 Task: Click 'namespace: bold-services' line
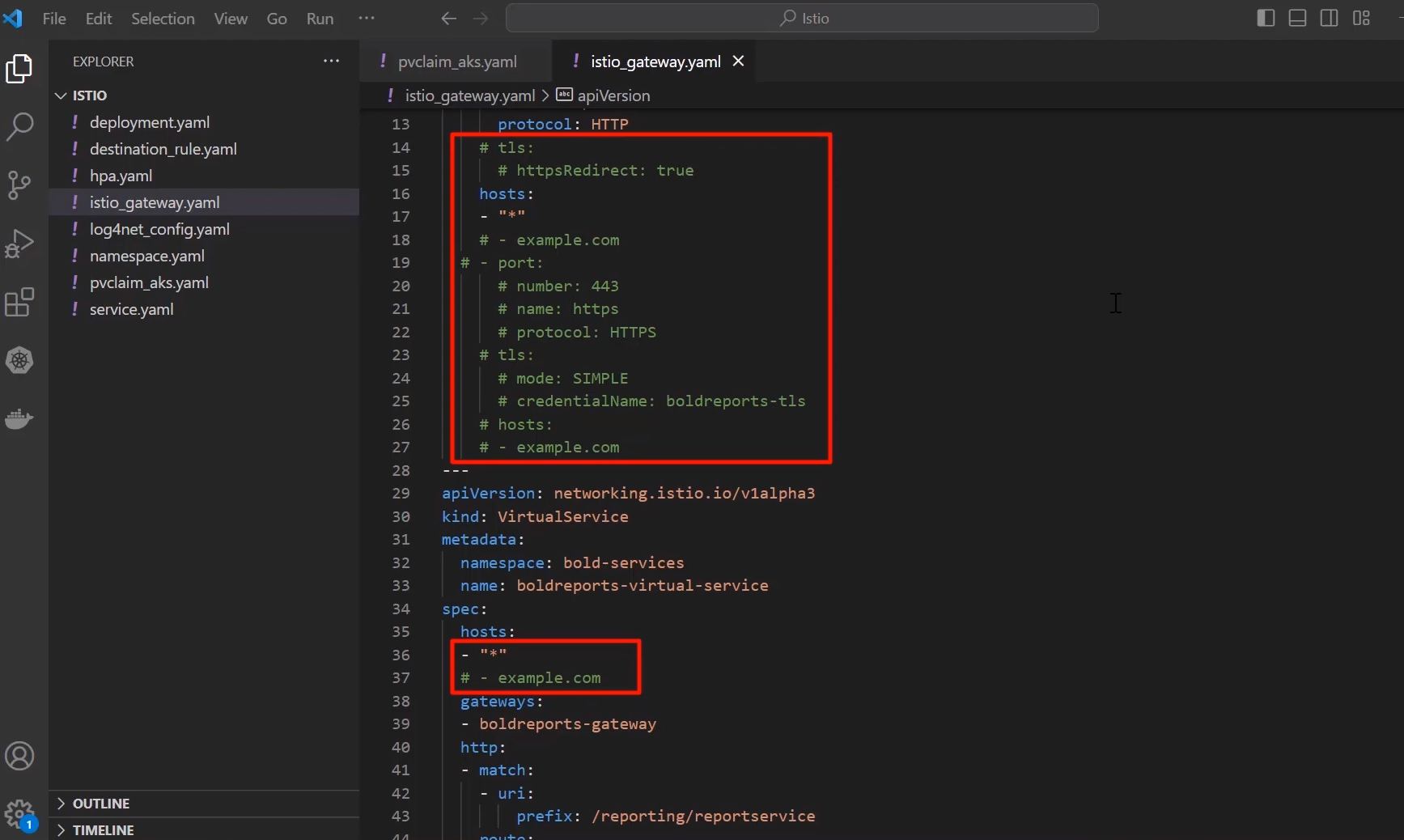[572, 563]
